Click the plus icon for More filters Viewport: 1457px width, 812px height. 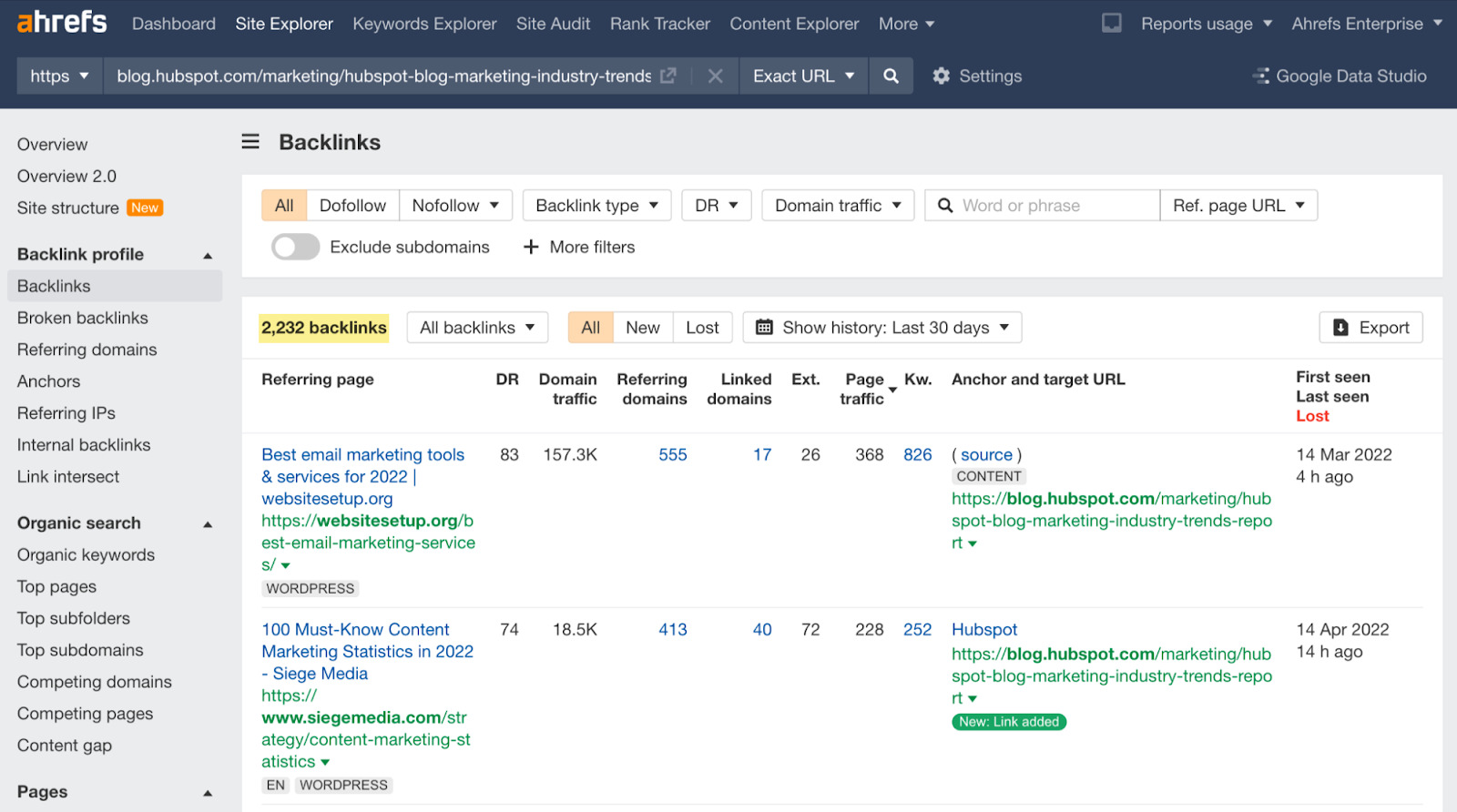[x=531, y=247]
